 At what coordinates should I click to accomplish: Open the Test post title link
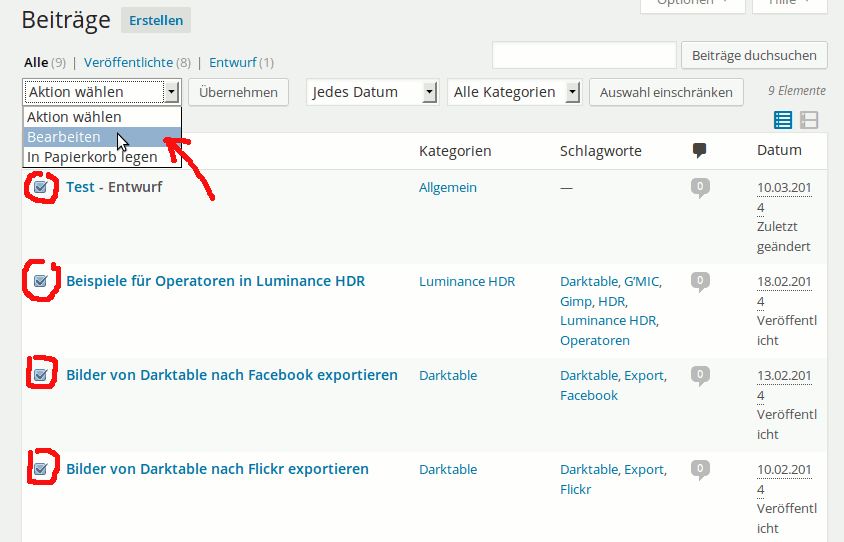[x=80, y=187]
